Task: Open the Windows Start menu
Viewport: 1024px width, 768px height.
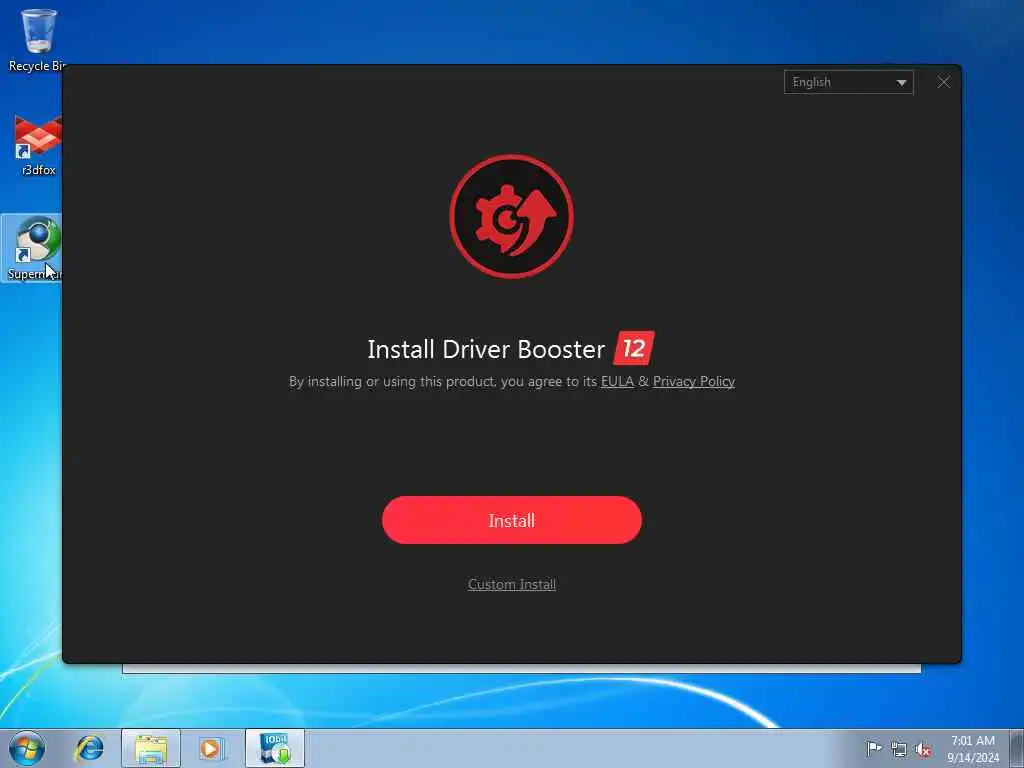Action: point(27,748)
